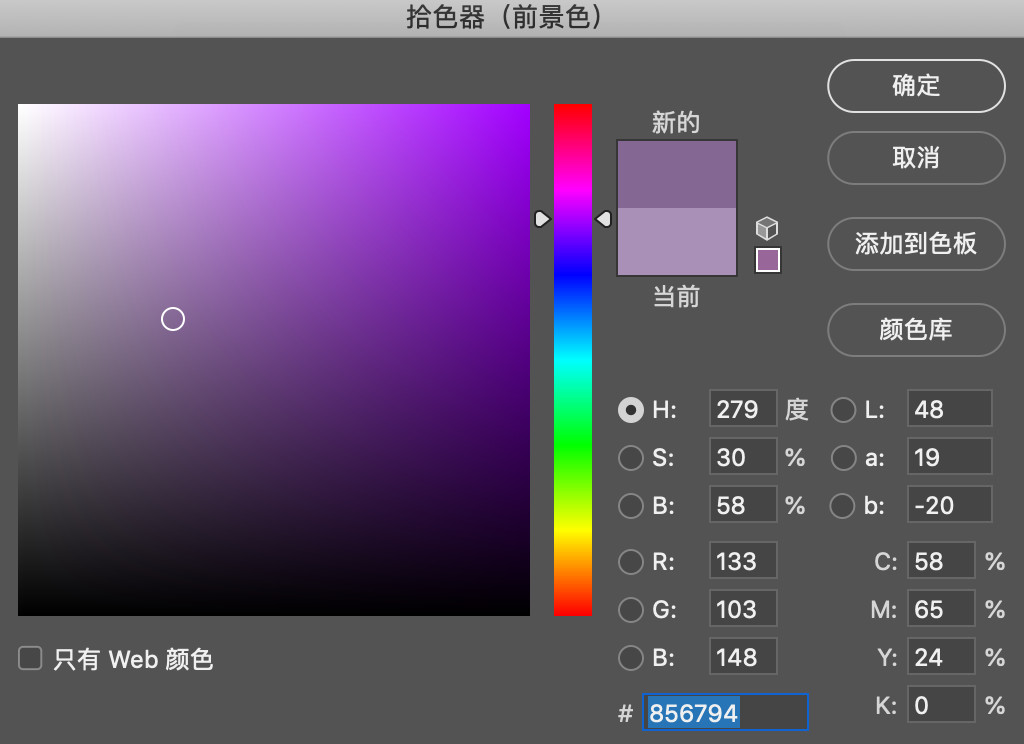Click the 当前 current color swatch
Image resolution: width=1024 pixels, height=744 pixels.
pyautogui.click(x=676, y=242)
